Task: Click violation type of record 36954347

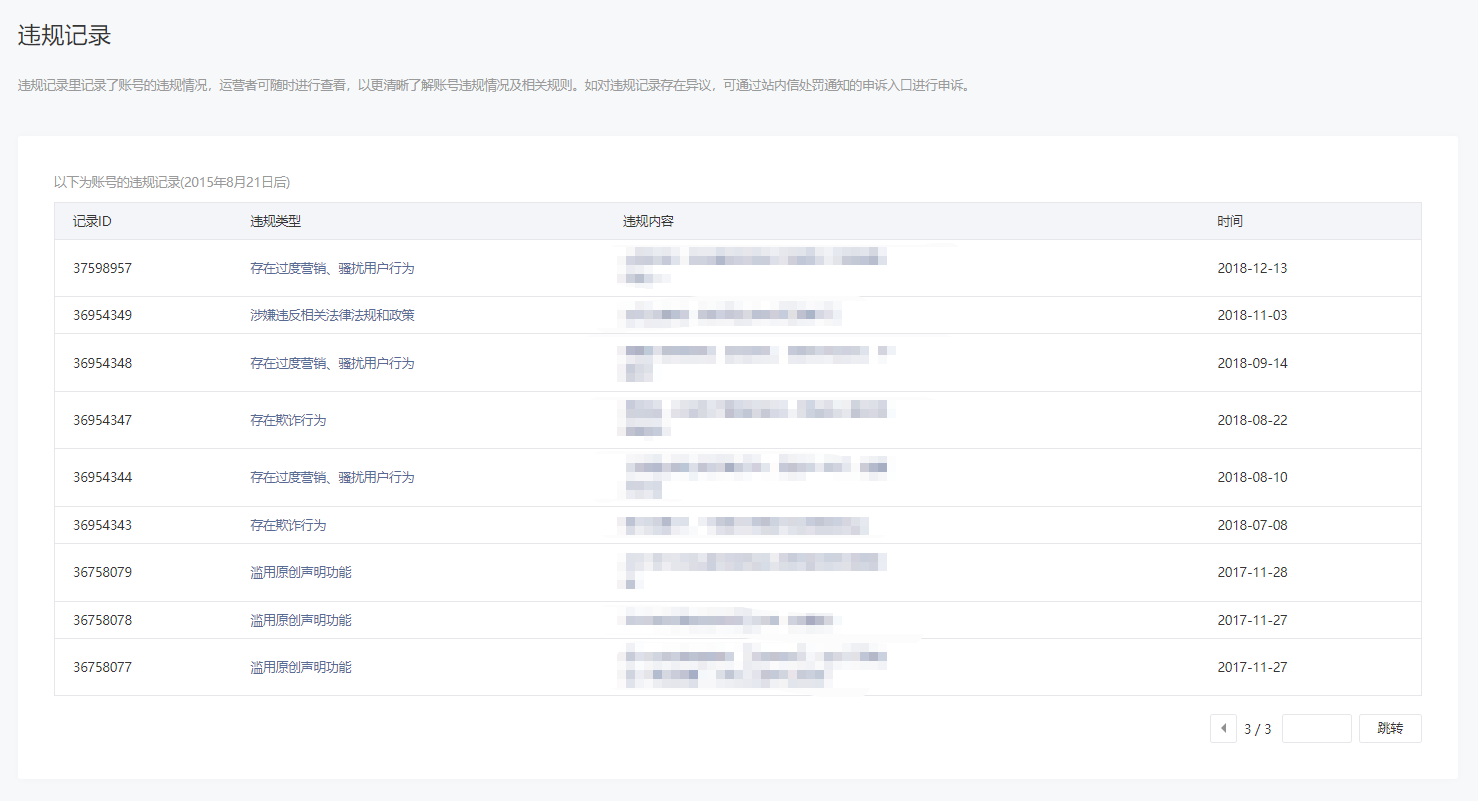Action: 288,420
